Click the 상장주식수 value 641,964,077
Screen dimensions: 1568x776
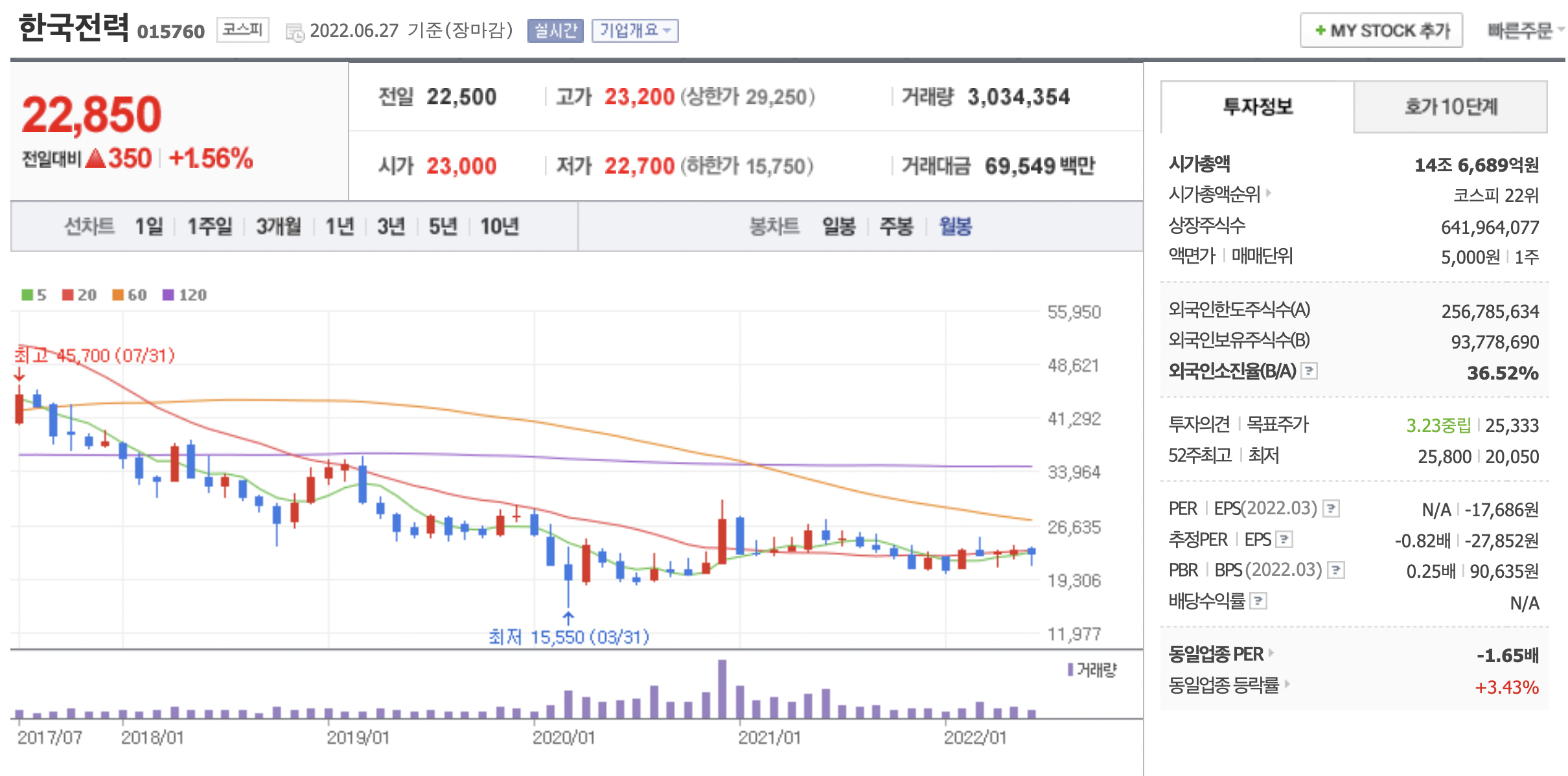1490,227
